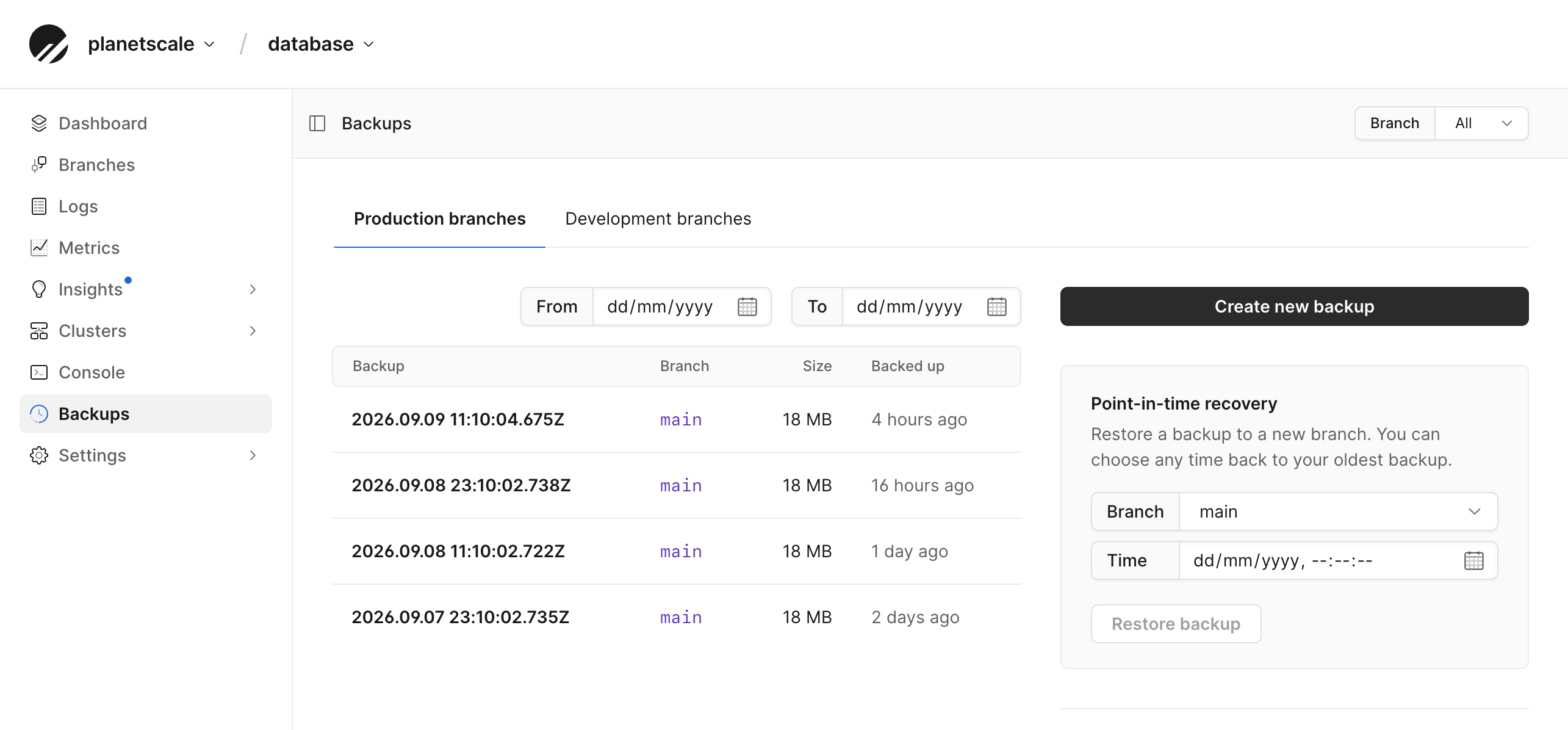The height and width of the screenshot is (730, 1568).
Task: Click the Backed up column header
Action: pyautogui.click(x=908, y=366)
